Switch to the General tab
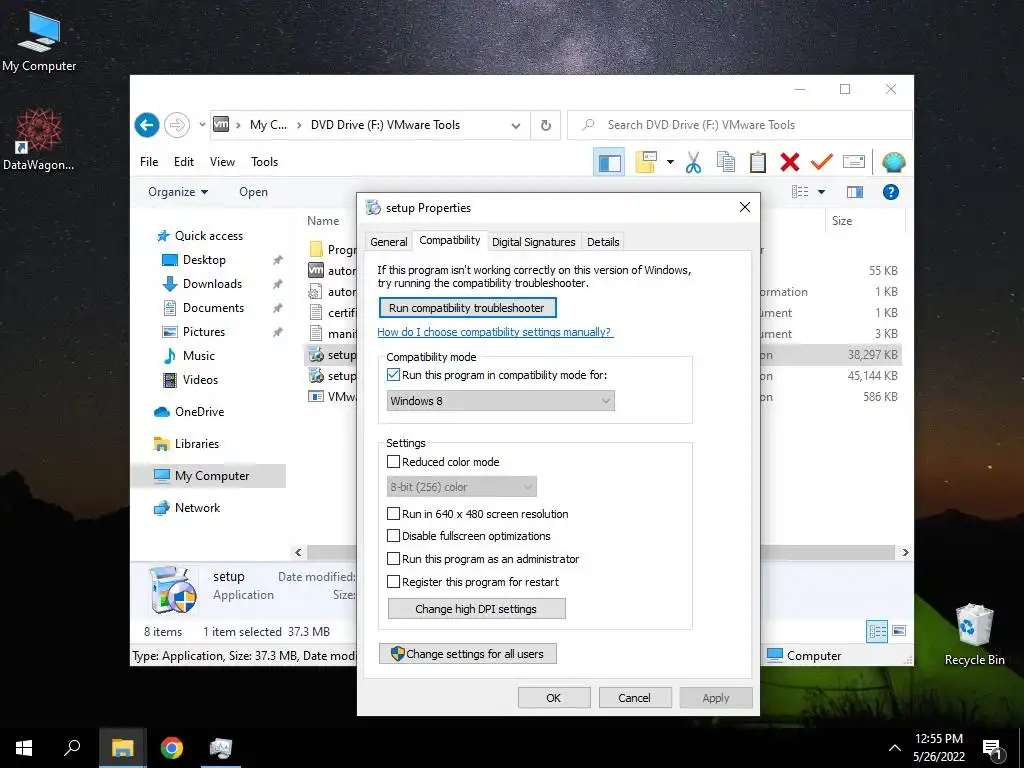1024x768 pixels. (x=389, y=242)
